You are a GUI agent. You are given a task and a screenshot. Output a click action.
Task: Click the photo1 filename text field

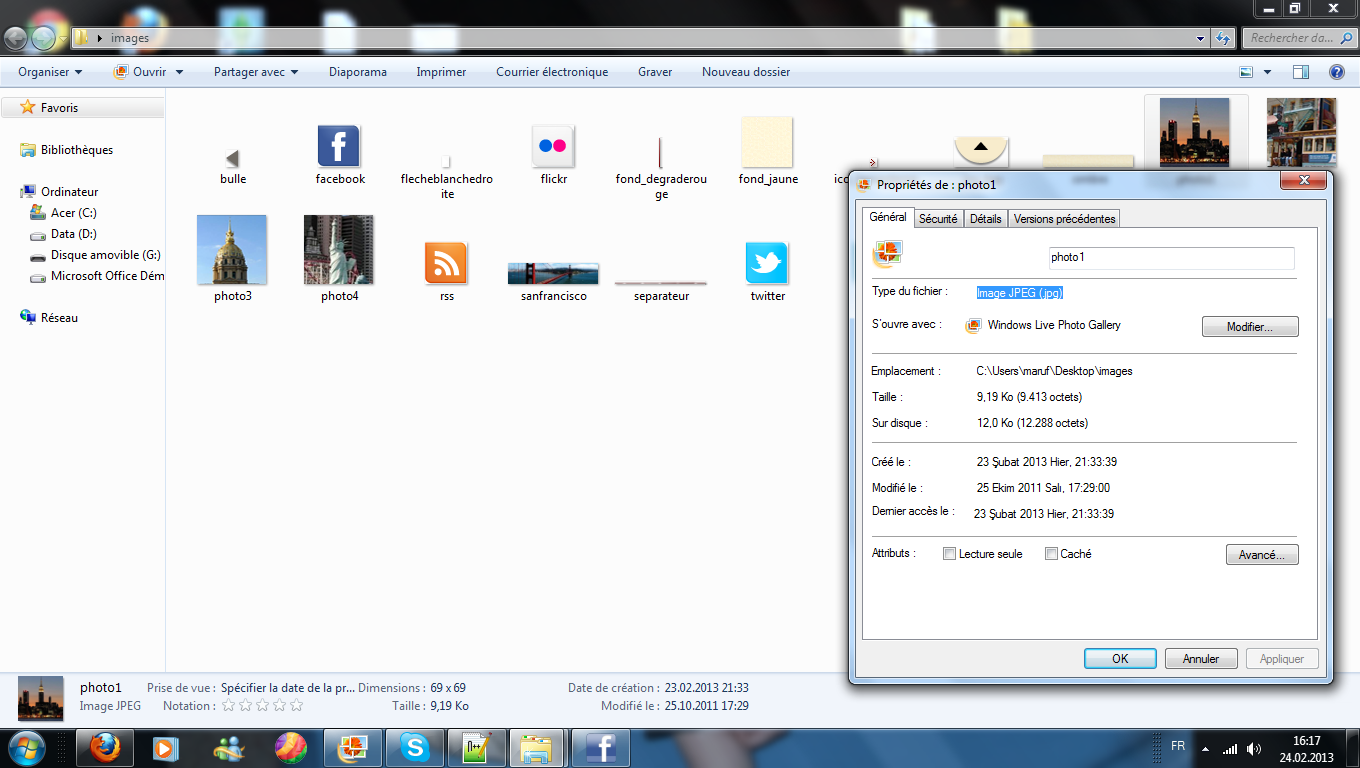1170,258
